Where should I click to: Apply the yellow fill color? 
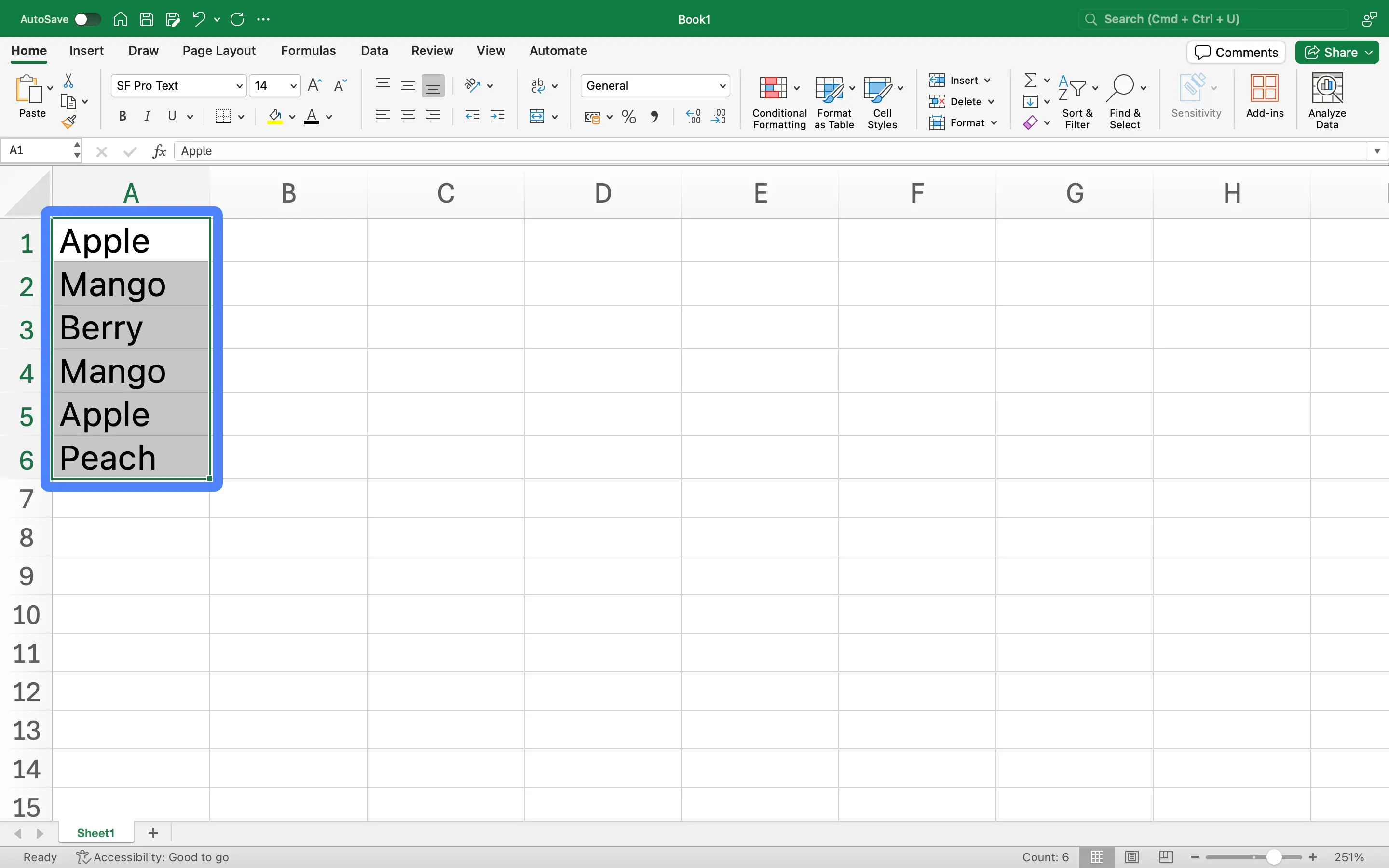point(275,117)
